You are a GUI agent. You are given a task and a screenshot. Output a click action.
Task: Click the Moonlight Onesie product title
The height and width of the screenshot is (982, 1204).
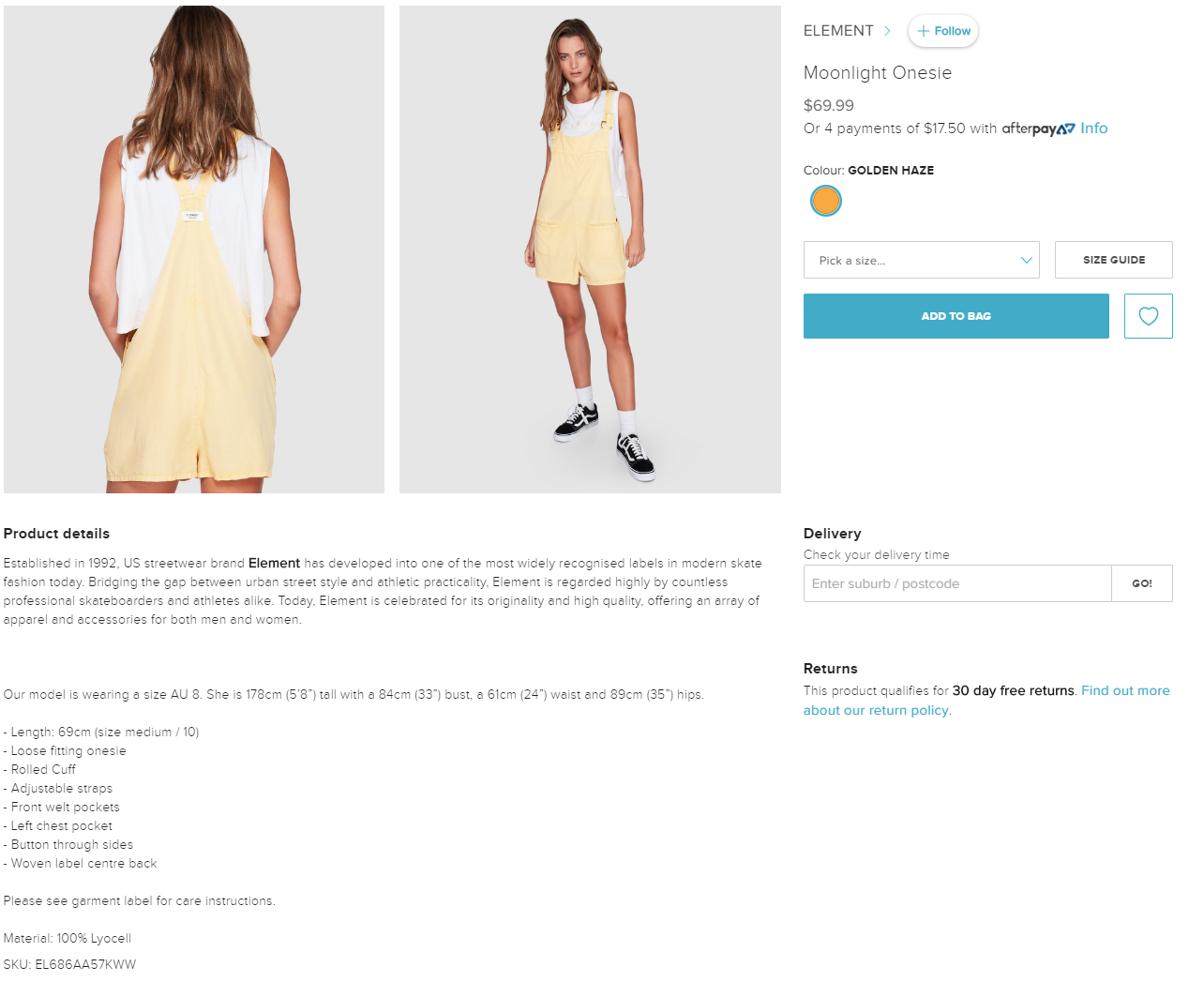click(x=878, y=73)
